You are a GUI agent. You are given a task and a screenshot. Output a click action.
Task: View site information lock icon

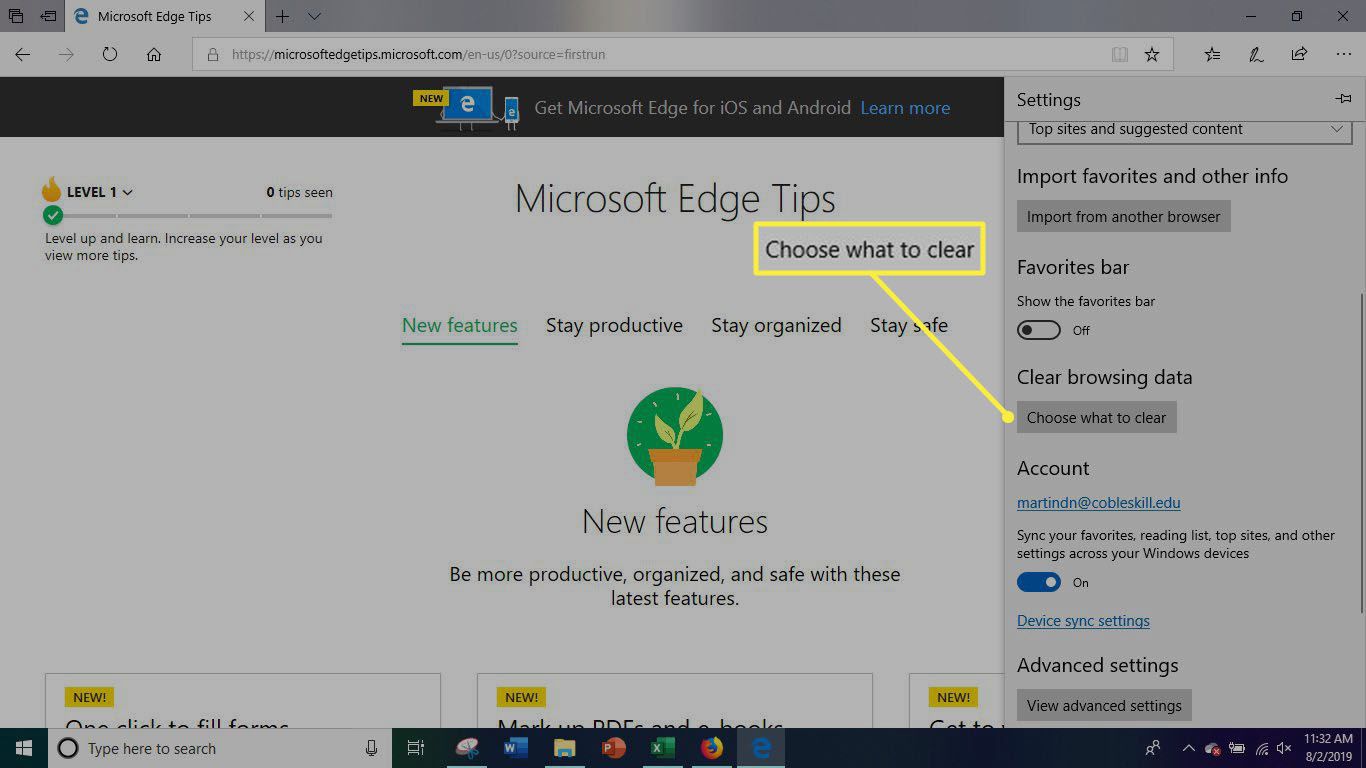(212, 55)
